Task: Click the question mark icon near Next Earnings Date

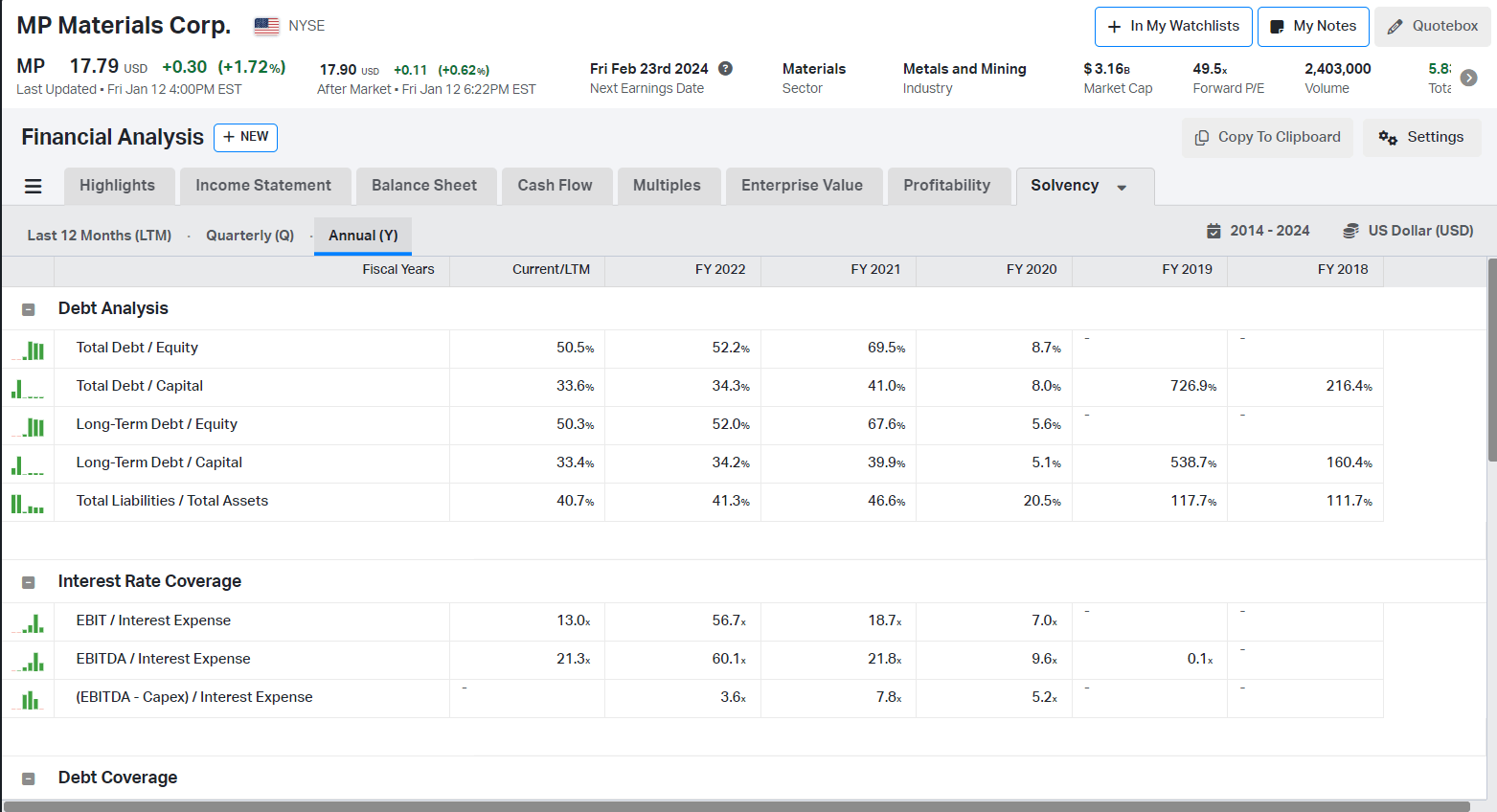Action: pos(725,68)
